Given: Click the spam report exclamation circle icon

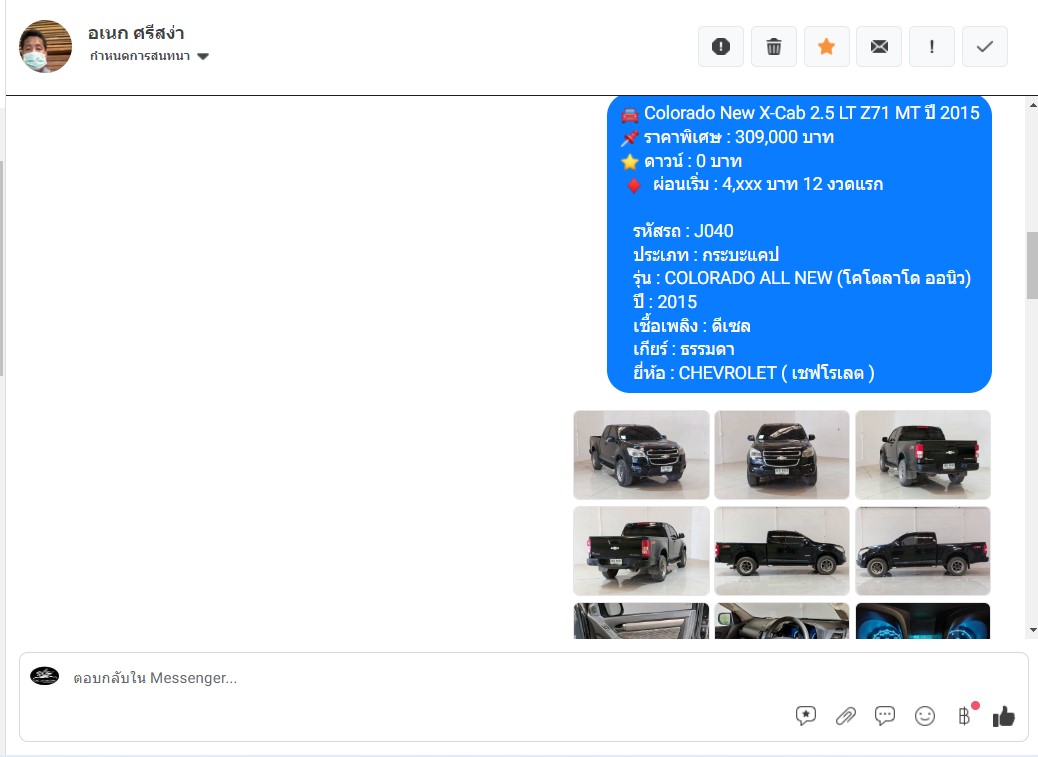Looking at the screenshot, I should (721, 46).
